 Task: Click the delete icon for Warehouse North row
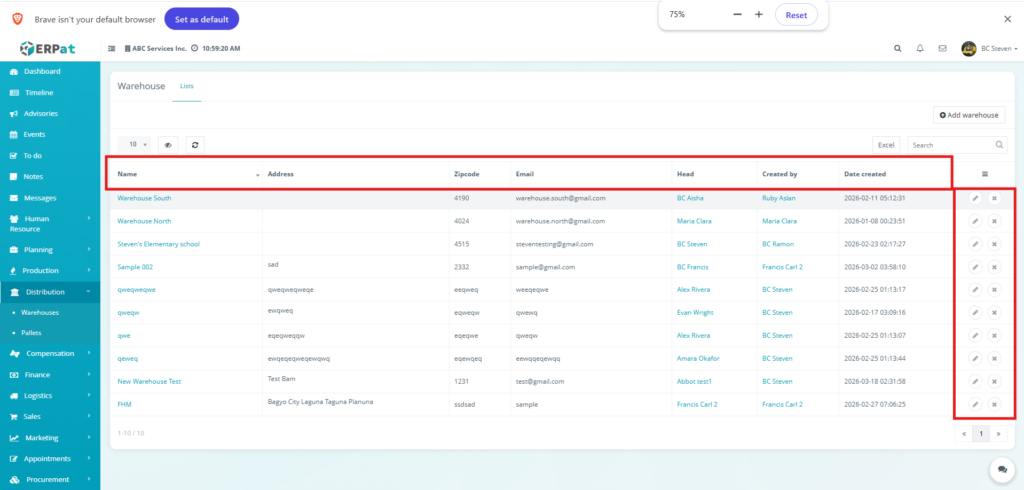coord(994,221)
